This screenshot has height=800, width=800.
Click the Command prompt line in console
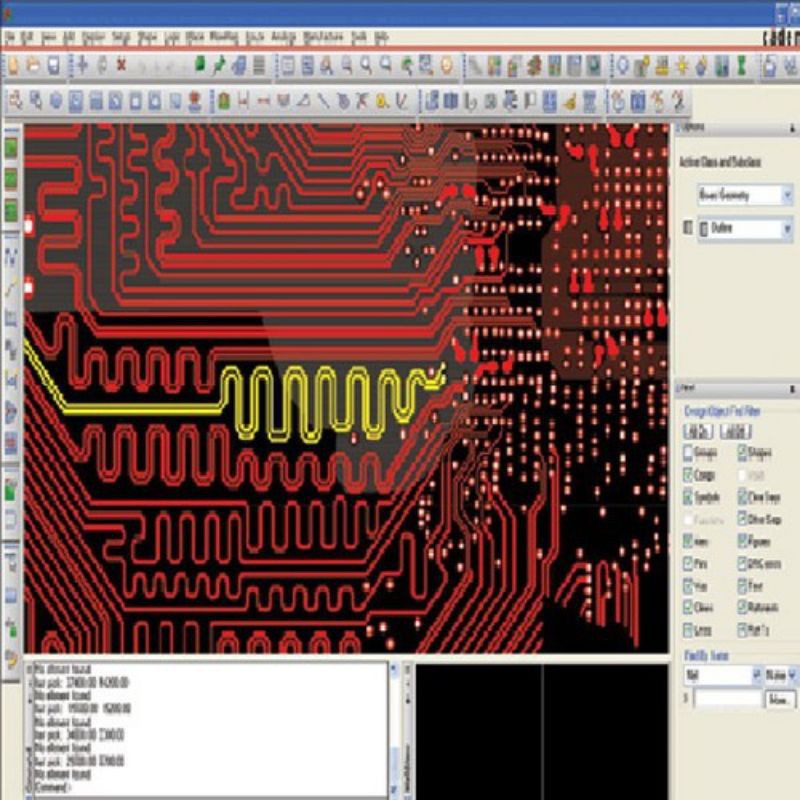51,788
